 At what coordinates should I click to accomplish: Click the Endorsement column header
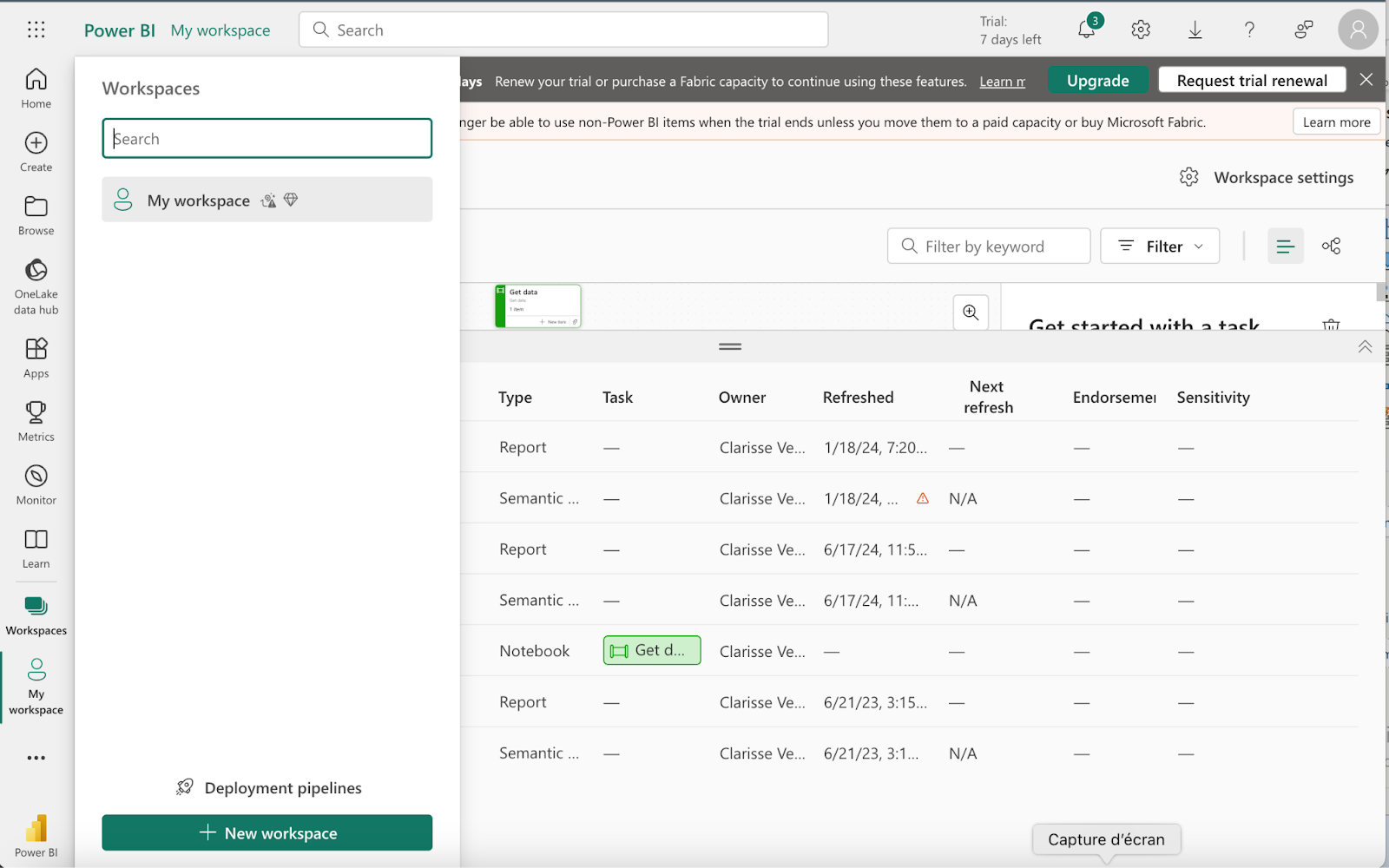[1115, 398]
